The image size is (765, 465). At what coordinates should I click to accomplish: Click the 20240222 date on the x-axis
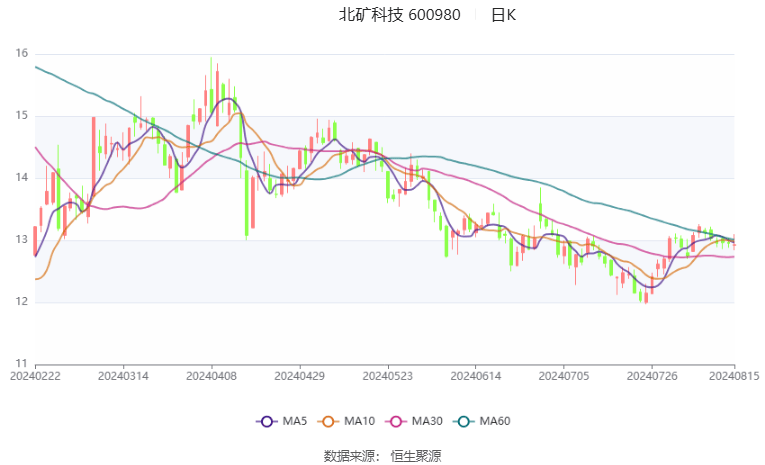[35, 376]
